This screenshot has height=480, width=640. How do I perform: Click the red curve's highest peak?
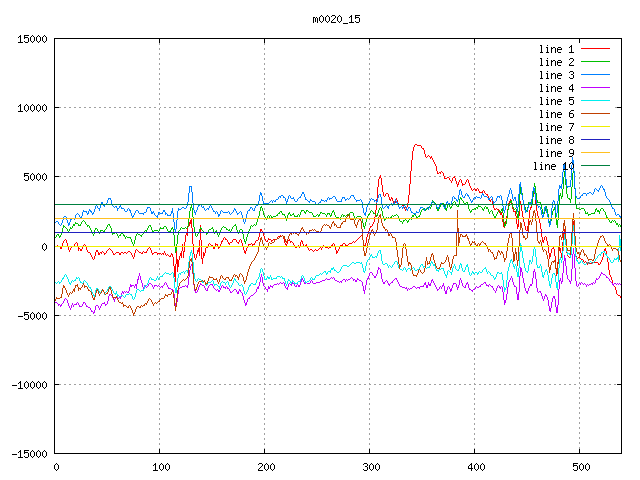[x=417, y=144]
